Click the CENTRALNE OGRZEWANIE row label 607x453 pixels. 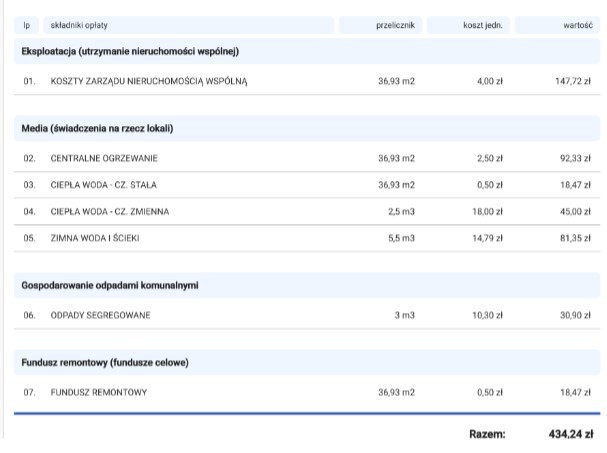(x=104, y=158)
